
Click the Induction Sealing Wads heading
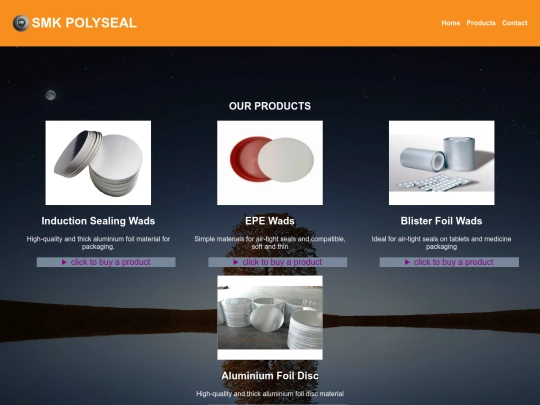pyautogui.click(x=98, y=221)
